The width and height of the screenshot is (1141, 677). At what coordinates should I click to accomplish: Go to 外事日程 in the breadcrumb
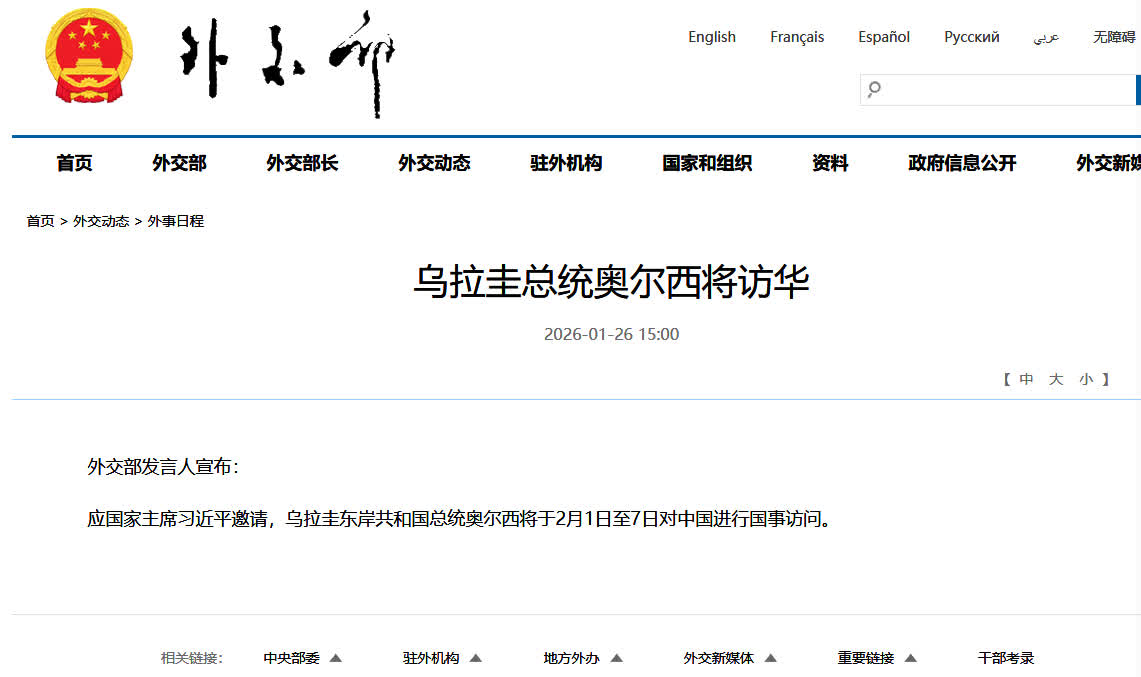pos(176,221)
